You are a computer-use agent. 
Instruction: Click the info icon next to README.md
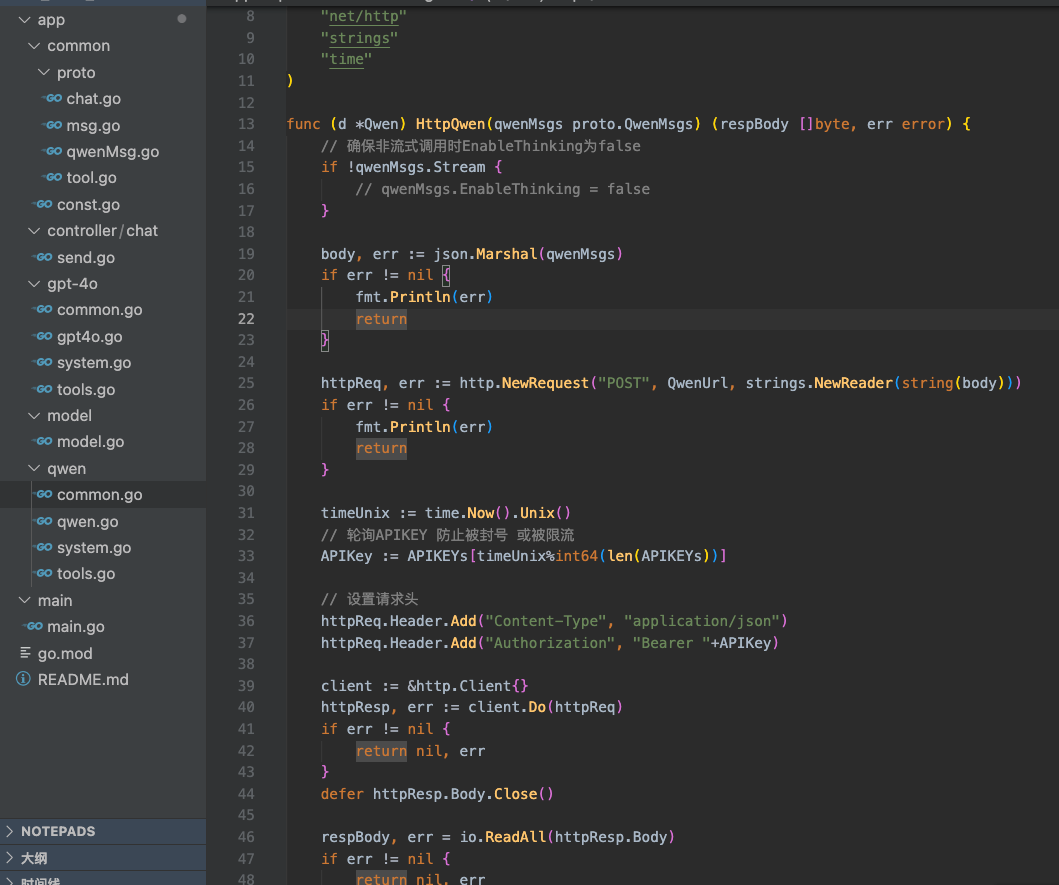(24, 680)
